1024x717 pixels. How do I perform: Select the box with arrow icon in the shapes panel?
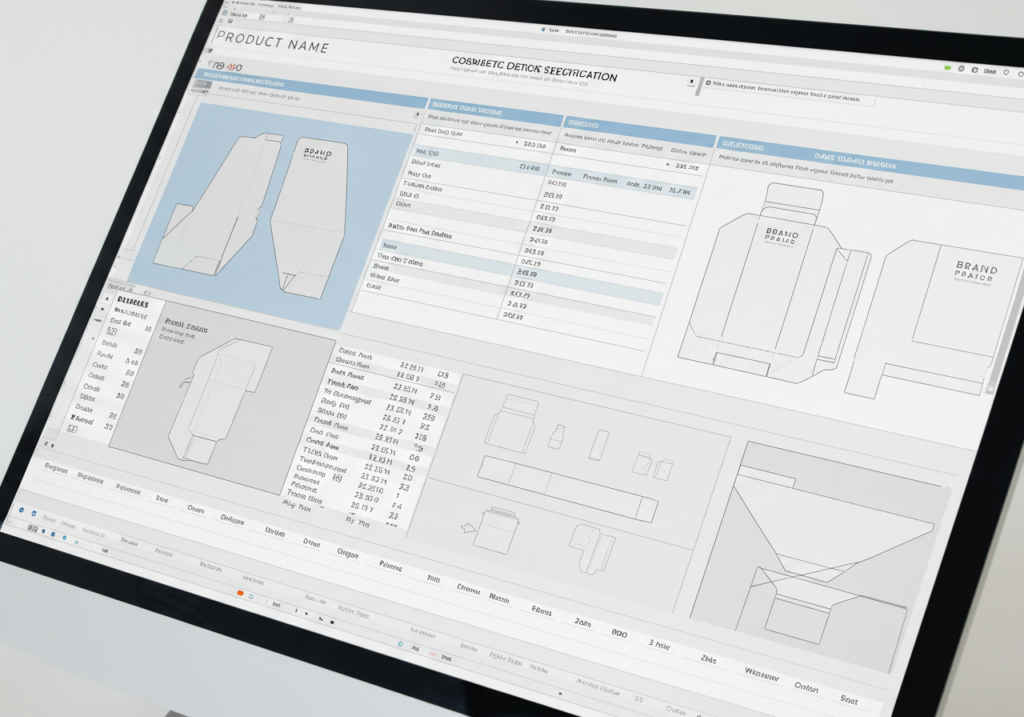click(x=489, y=529)
